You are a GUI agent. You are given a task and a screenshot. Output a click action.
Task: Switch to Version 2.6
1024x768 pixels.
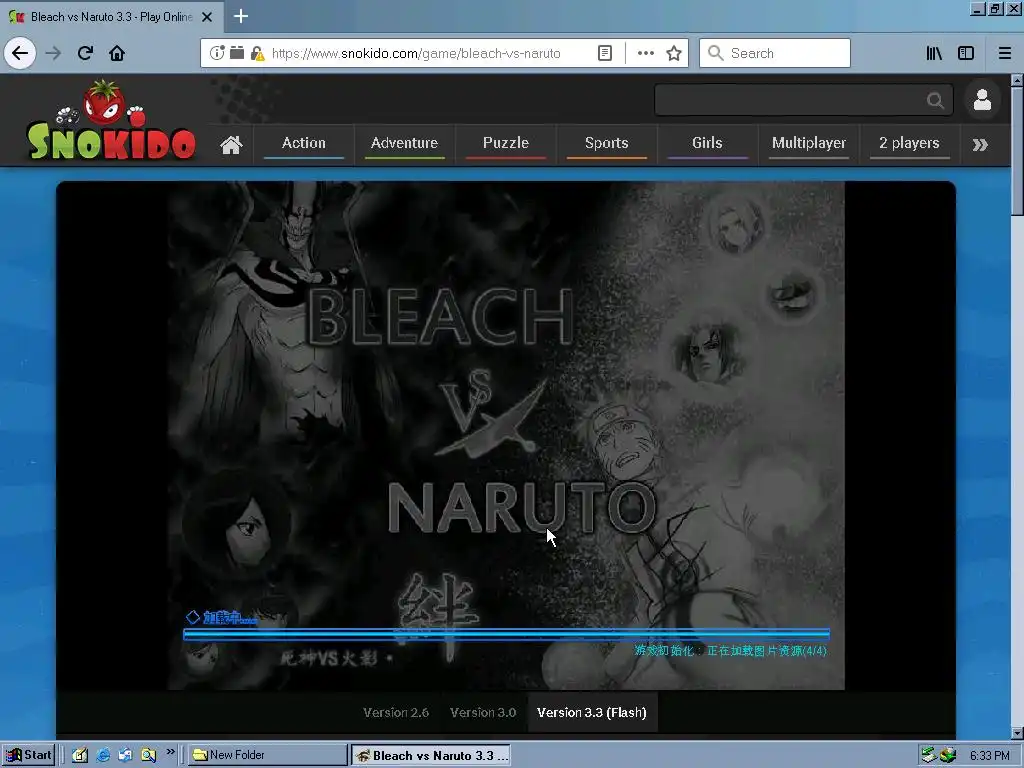[x=396, y=712]
